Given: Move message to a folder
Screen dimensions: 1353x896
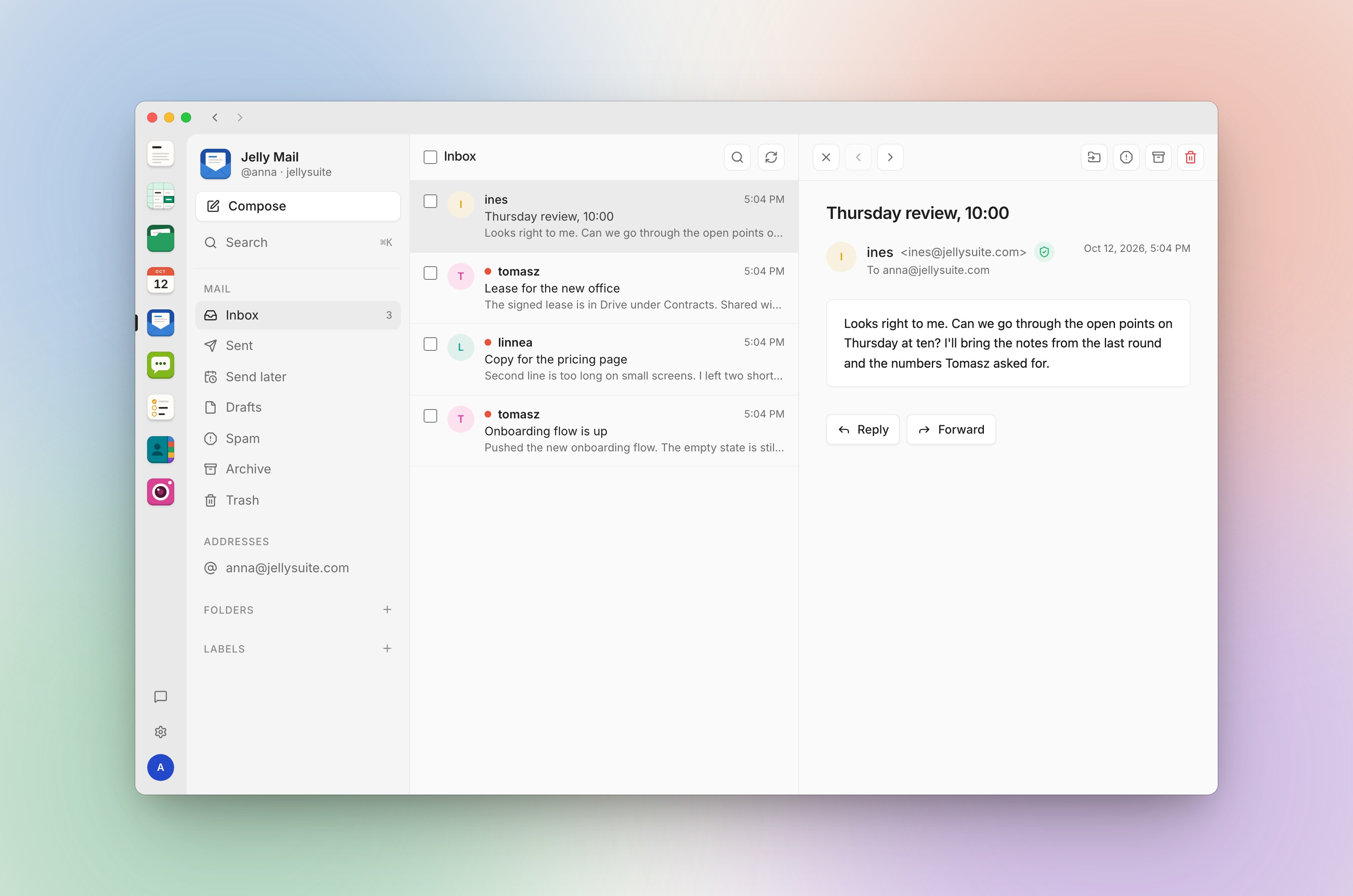Looking at the screenshot, I should (1094, 157).
